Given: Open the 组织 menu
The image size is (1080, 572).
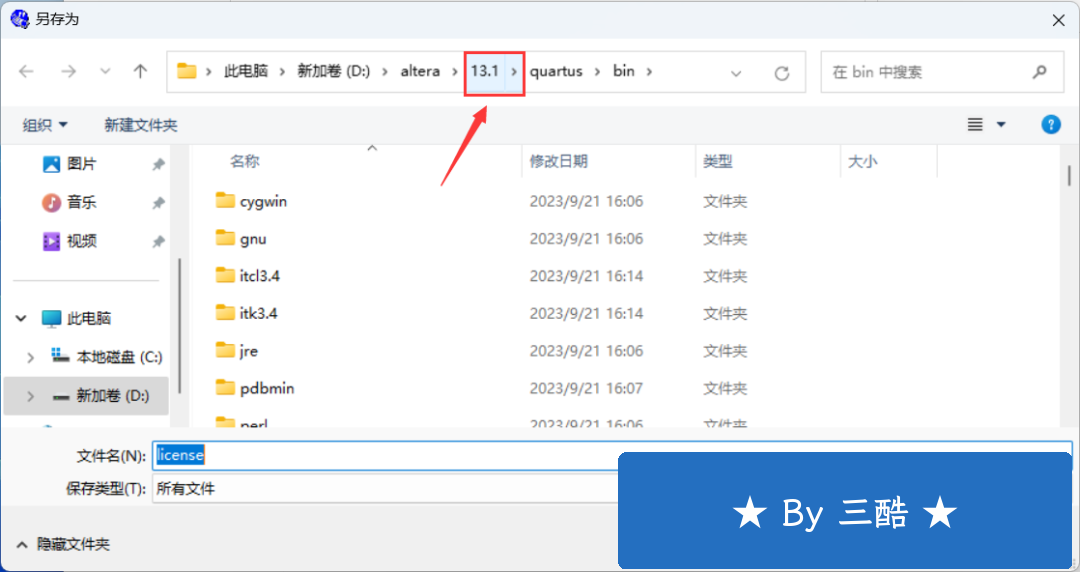Looking at the screenshot, I should click(x=45, y=125).
